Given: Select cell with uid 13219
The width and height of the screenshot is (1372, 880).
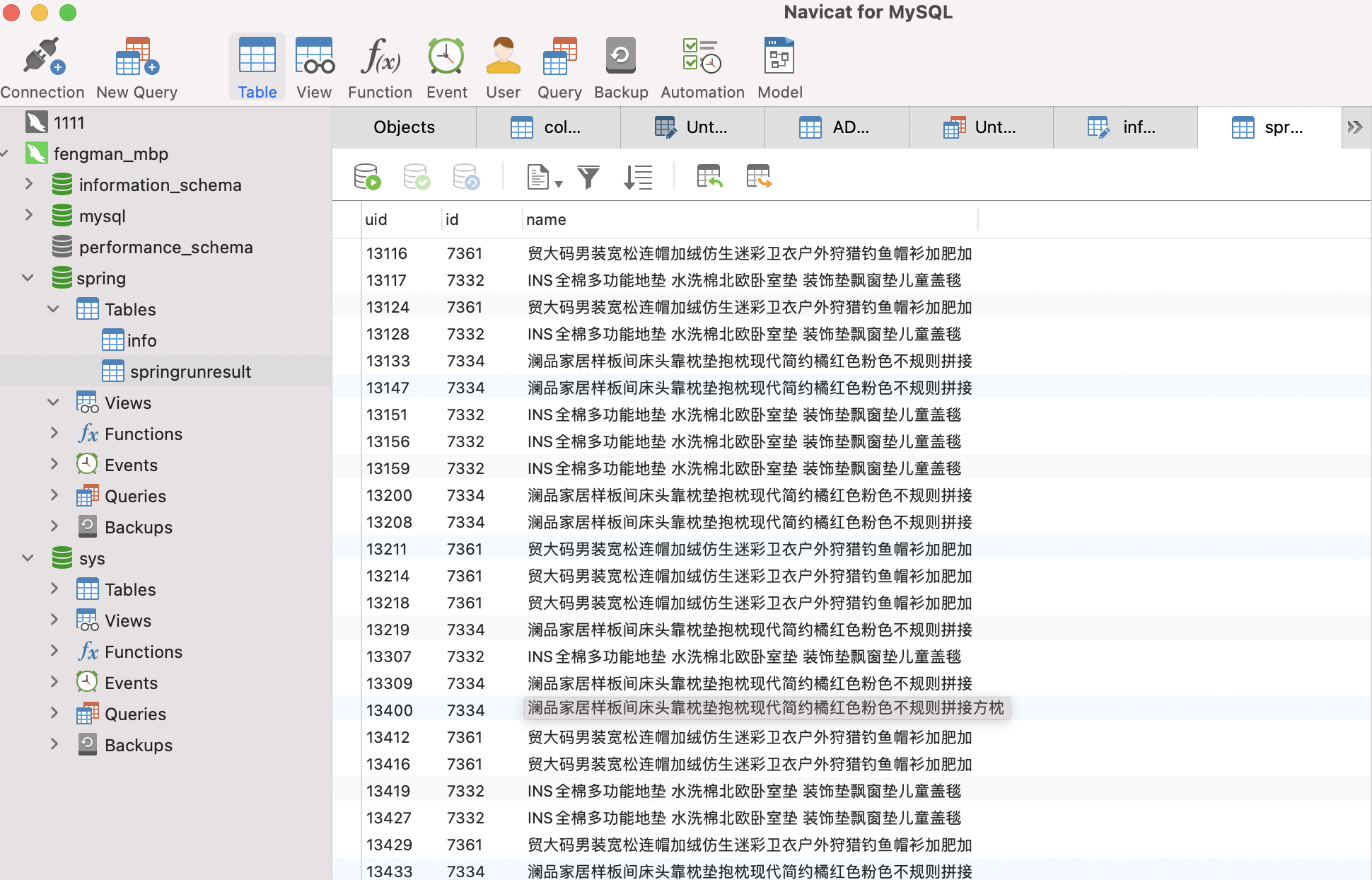Looking at the screenshot, I should (401, 630).
